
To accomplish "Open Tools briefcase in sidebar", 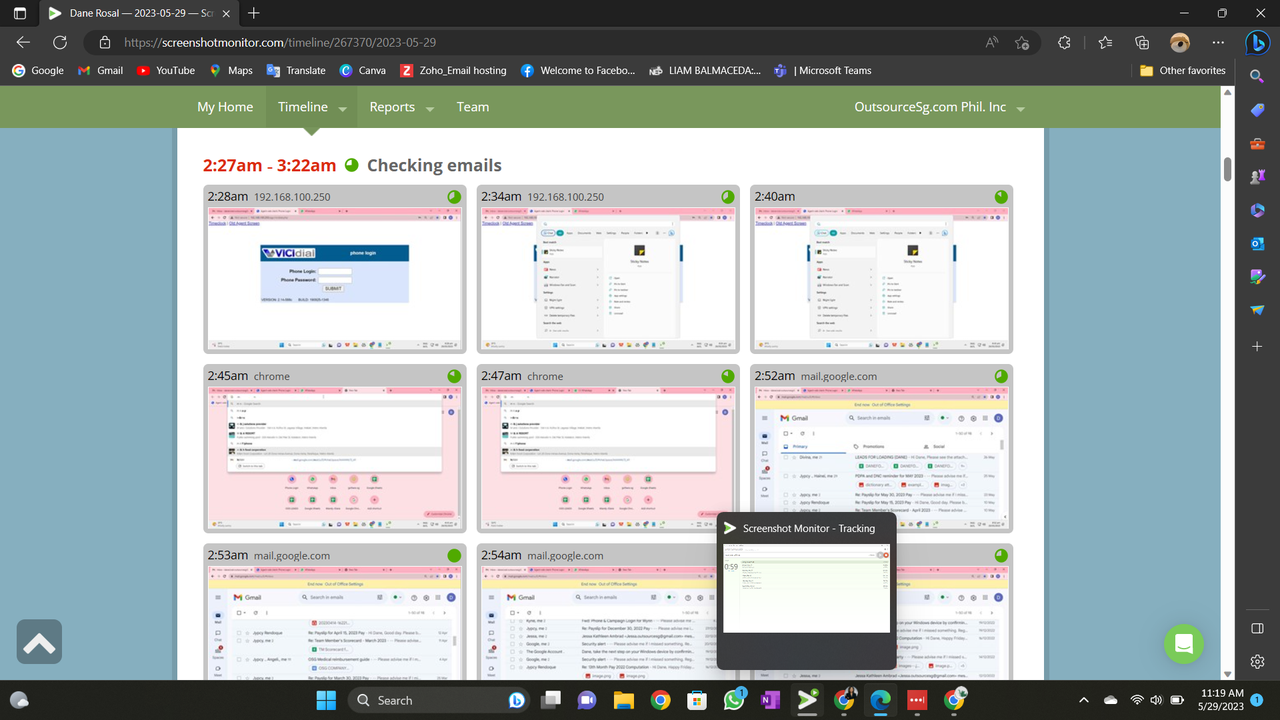I will pyautogui.click(x=1258, y=143).
